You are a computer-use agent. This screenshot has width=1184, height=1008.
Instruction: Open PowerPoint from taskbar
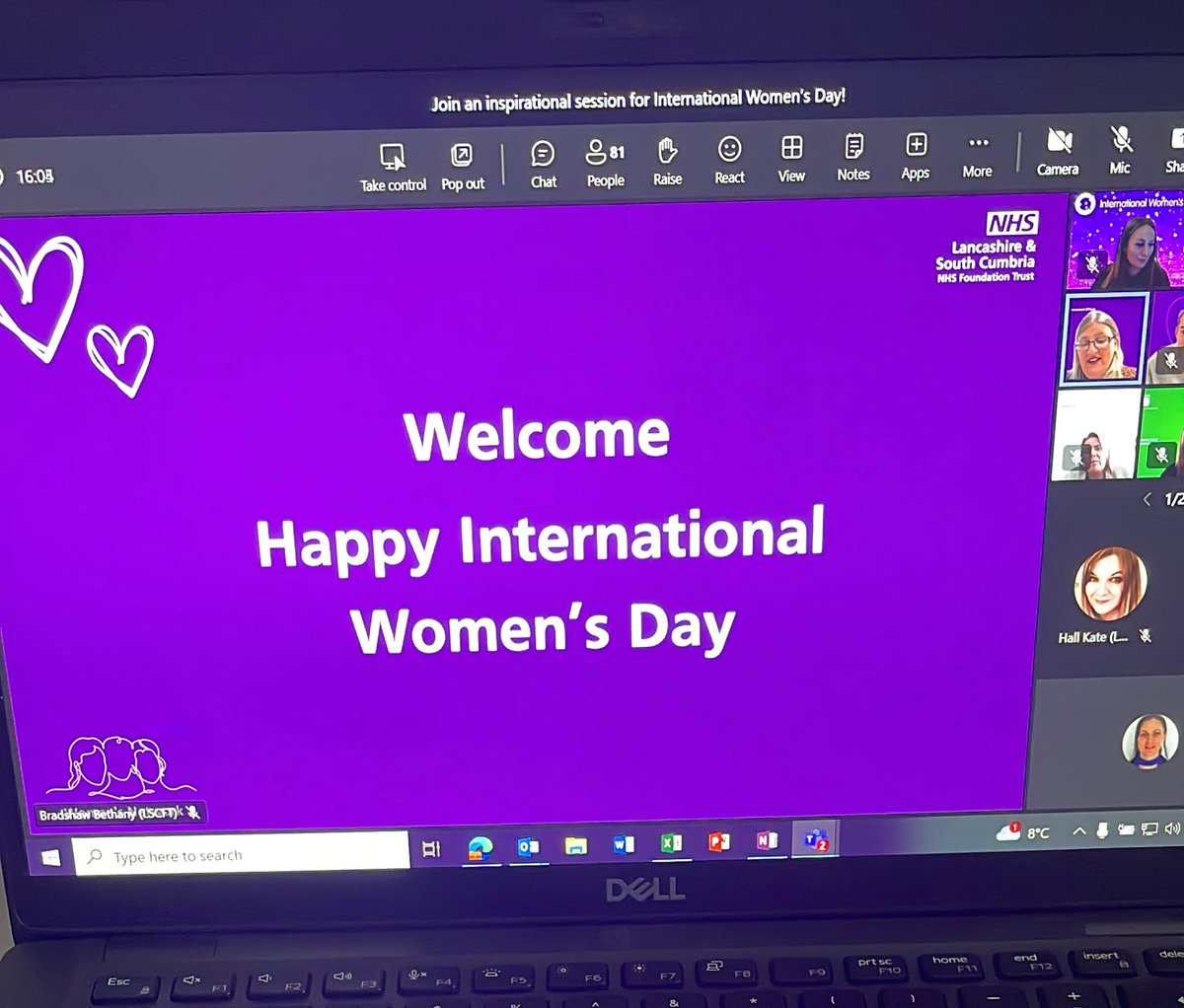(x=719, y=842)
